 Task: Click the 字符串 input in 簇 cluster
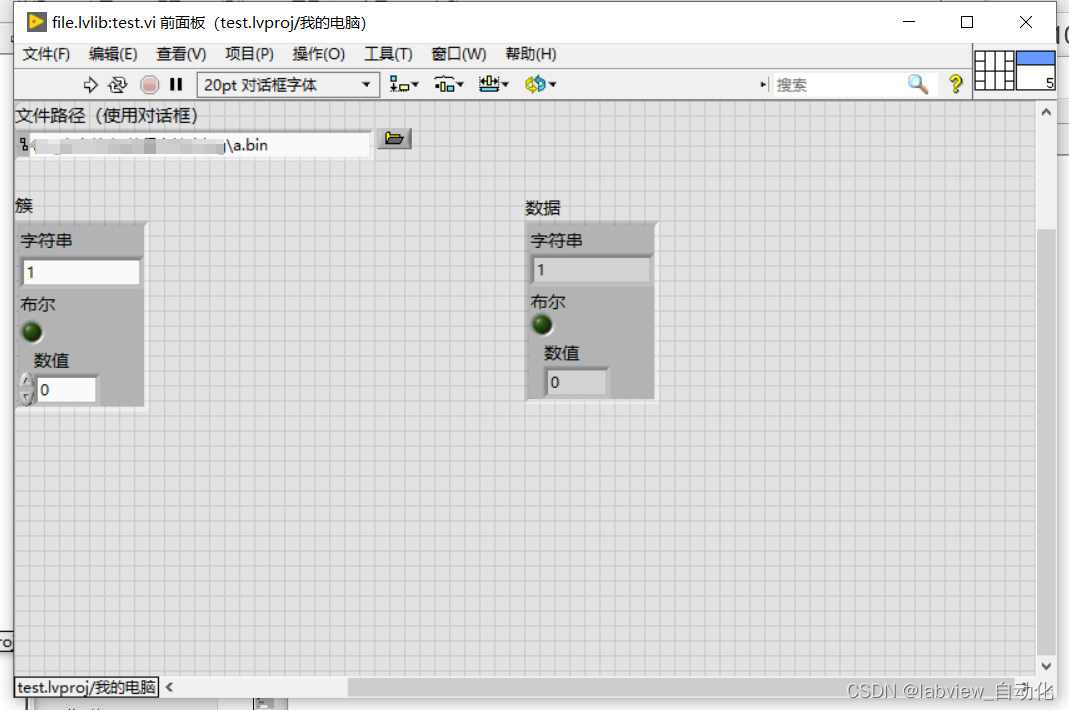pyautogui.click(x=81, y=272)
